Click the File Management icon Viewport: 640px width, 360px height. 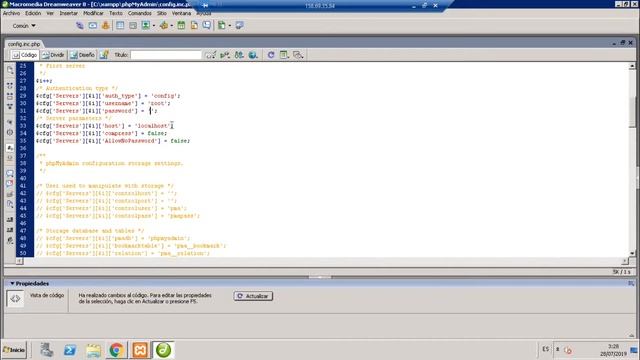point(239,55)
